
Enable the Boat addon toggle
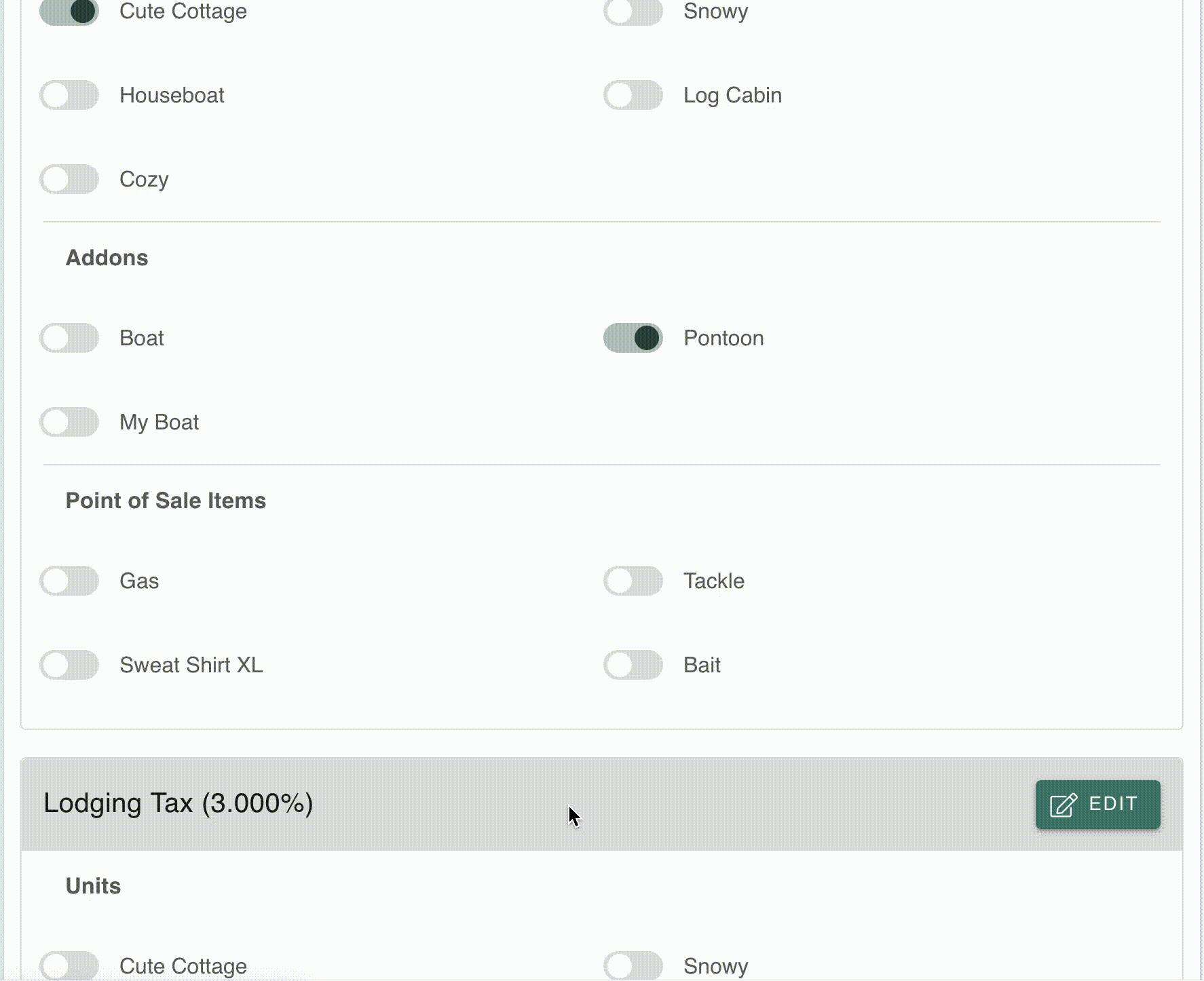[x=69, y=338]
